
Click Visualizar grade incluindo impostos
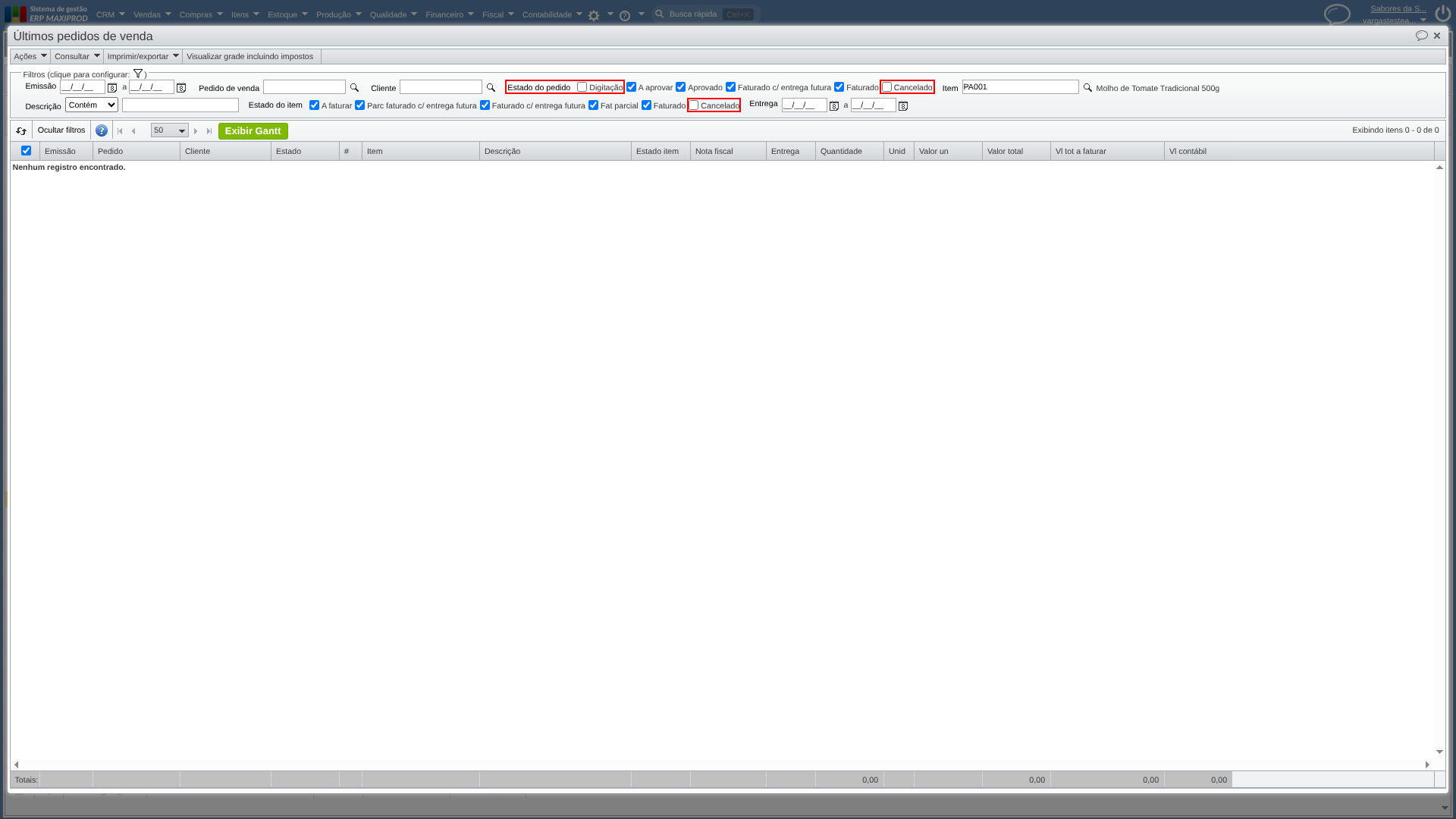[250, 56]
